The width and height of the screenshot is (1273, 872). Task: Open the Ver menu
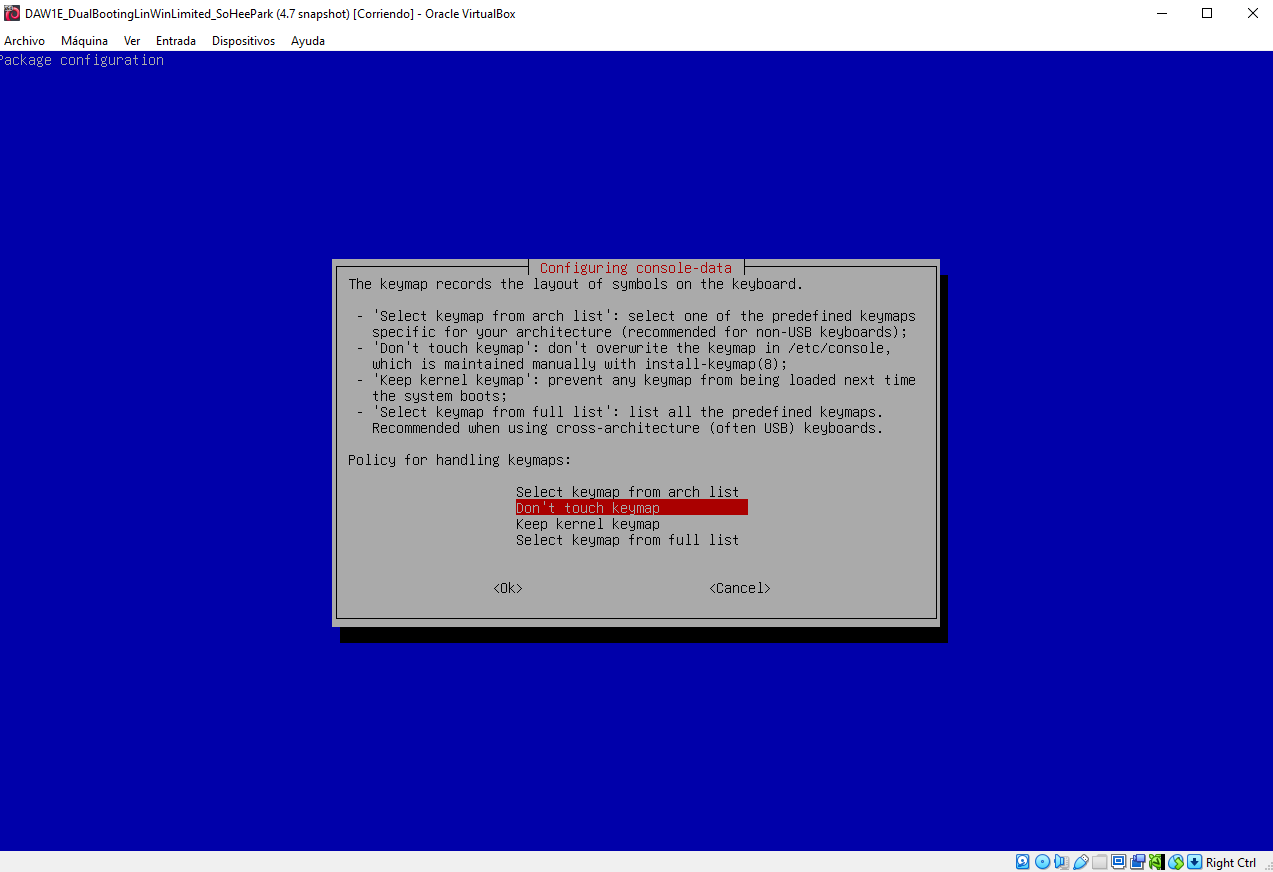(132, 41)
